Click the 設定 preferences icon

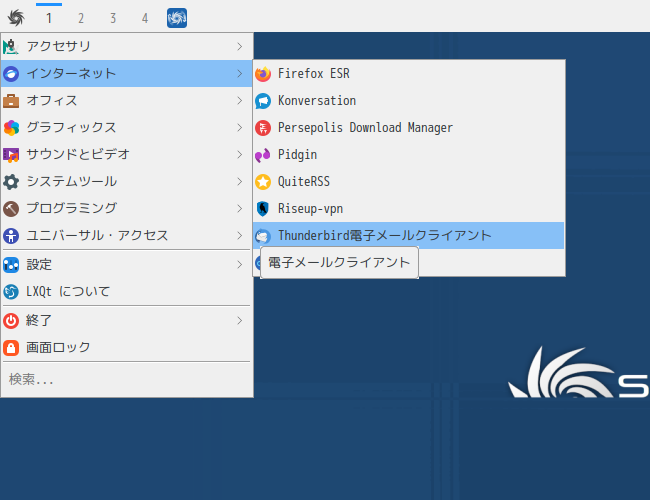coord(11,265)
